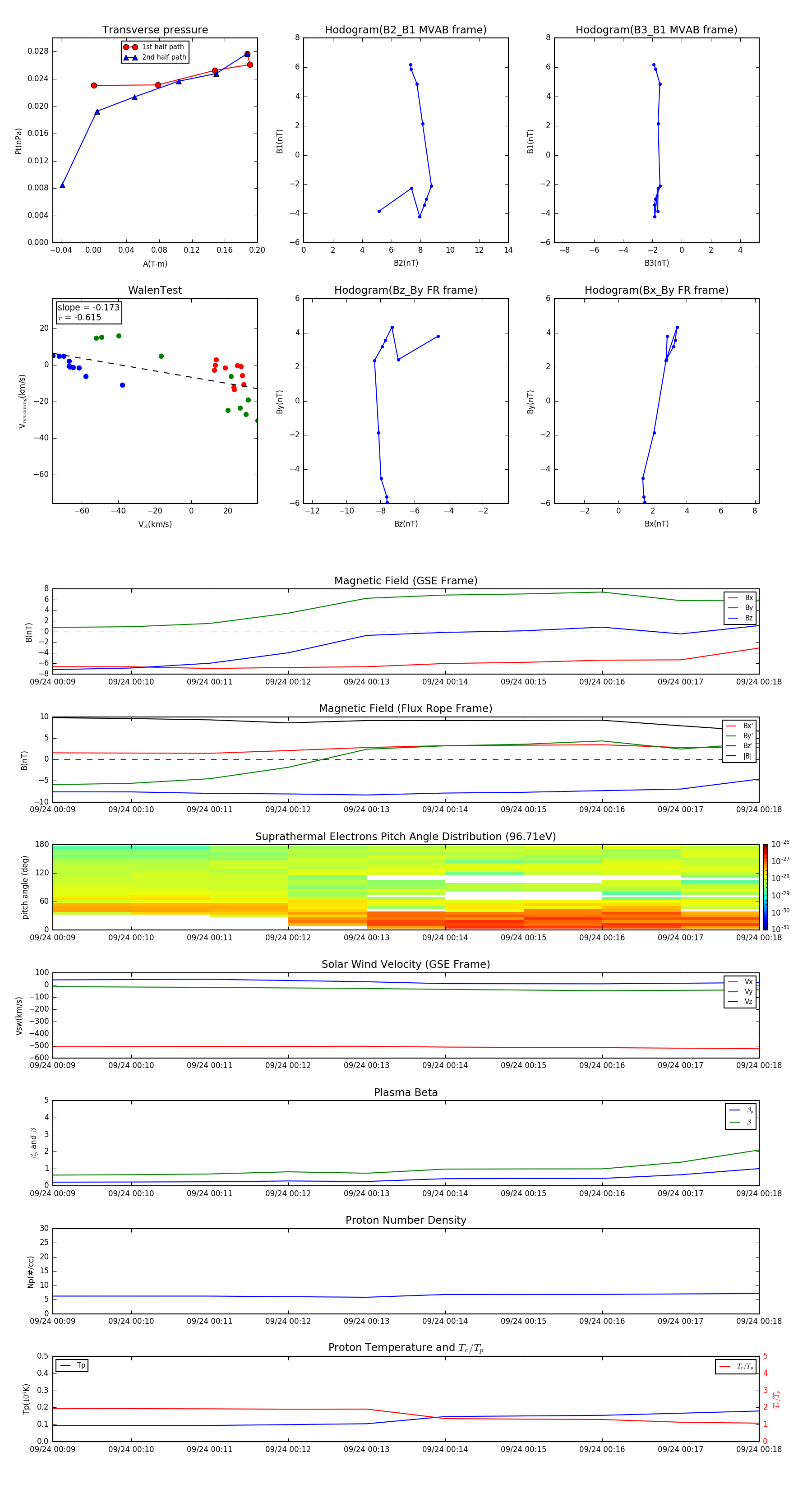Select Vy in the solar wind legend
The image size is (812, 1489).
[741, 991]
